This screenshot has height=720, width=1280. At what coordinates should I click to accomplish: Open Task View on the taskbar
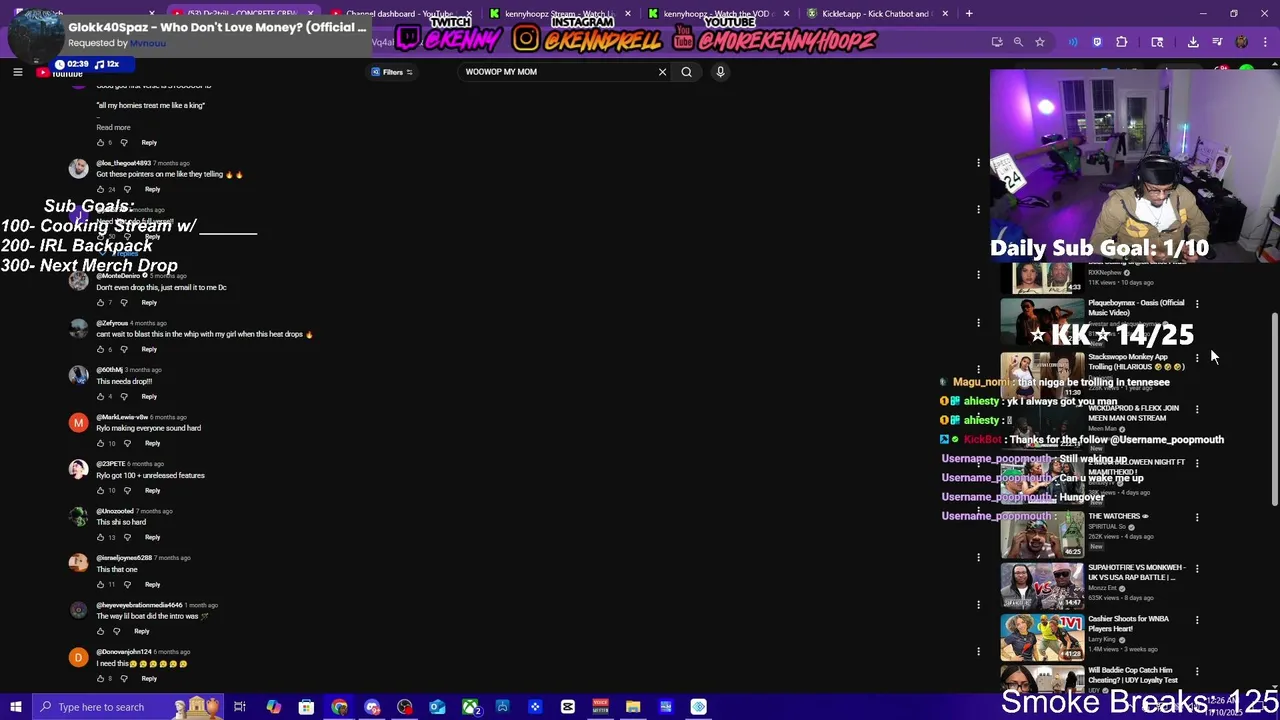pyautogui.click(x=240, y=707)
